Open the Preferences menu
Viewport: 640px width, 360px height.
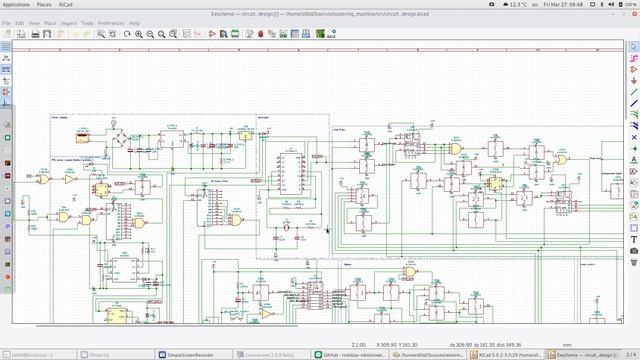111,23
